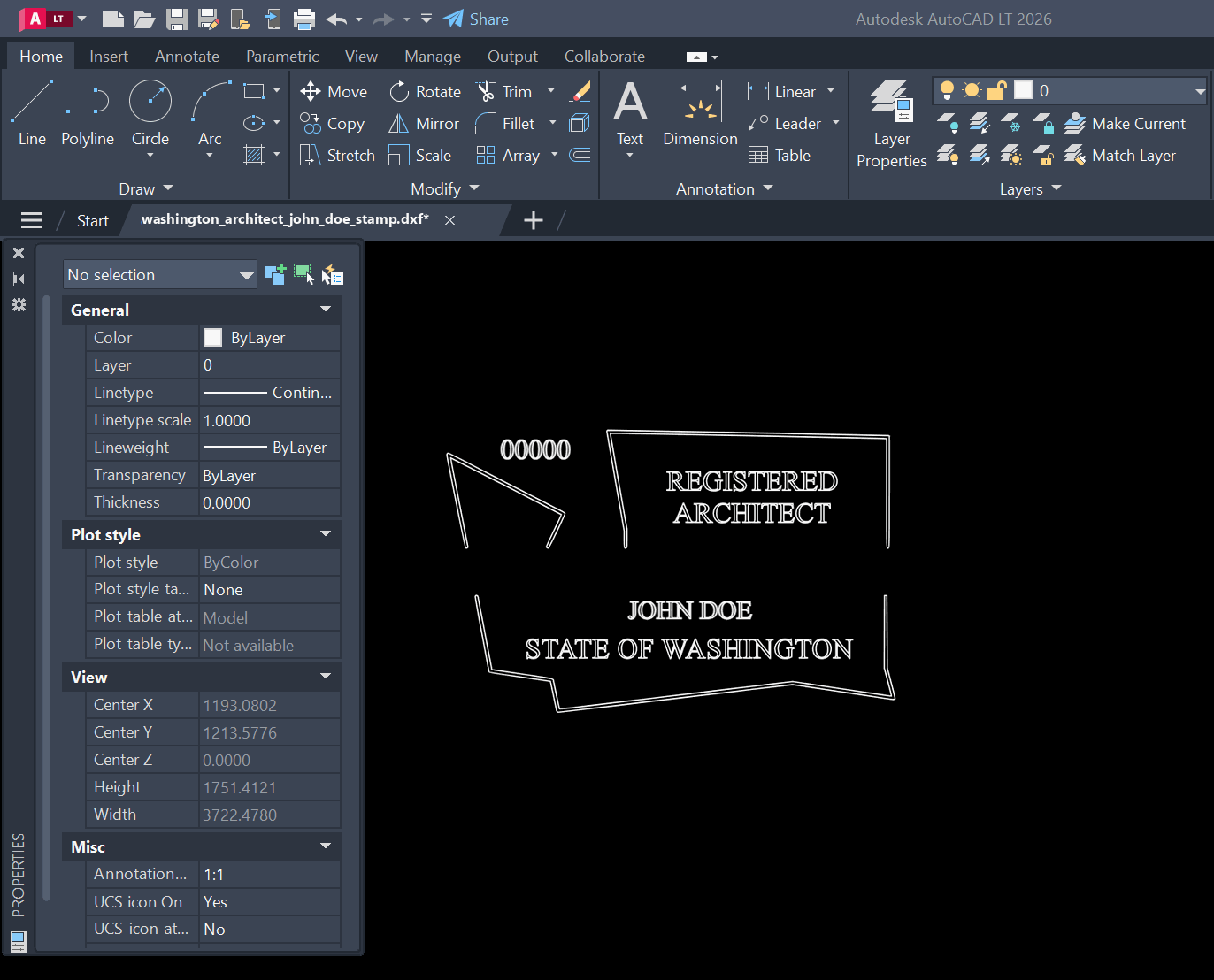The width and height of the screenshot is (1214, 980).
Task: Activate the Copy command
Action: 332,123
